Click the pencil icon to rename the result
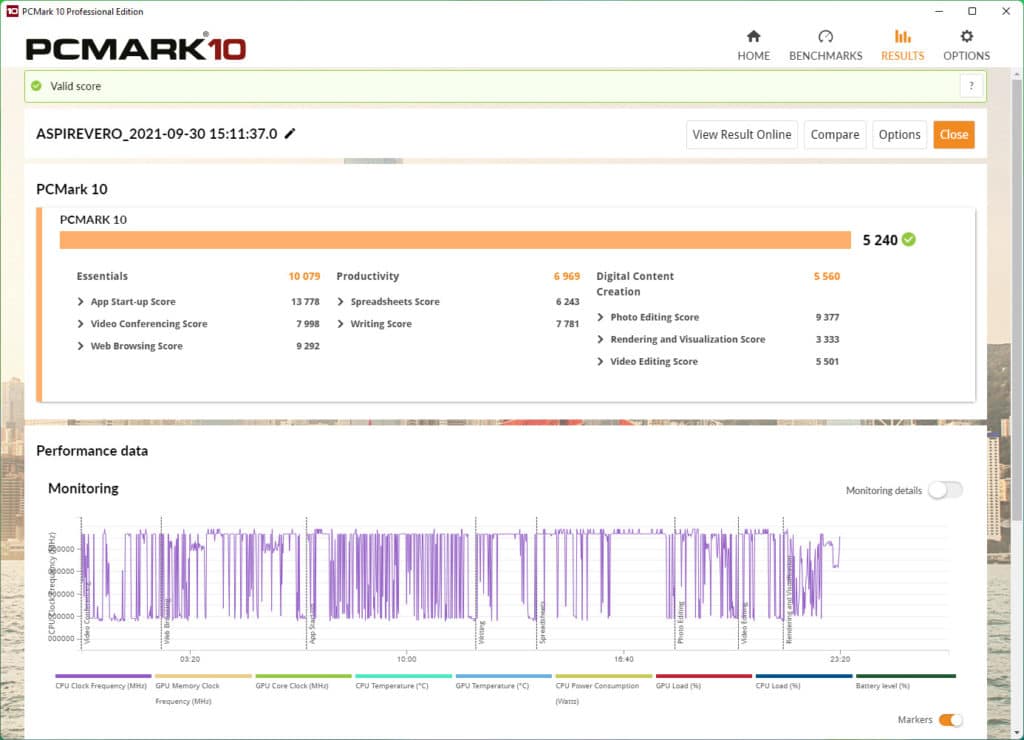 pos(290,133)
